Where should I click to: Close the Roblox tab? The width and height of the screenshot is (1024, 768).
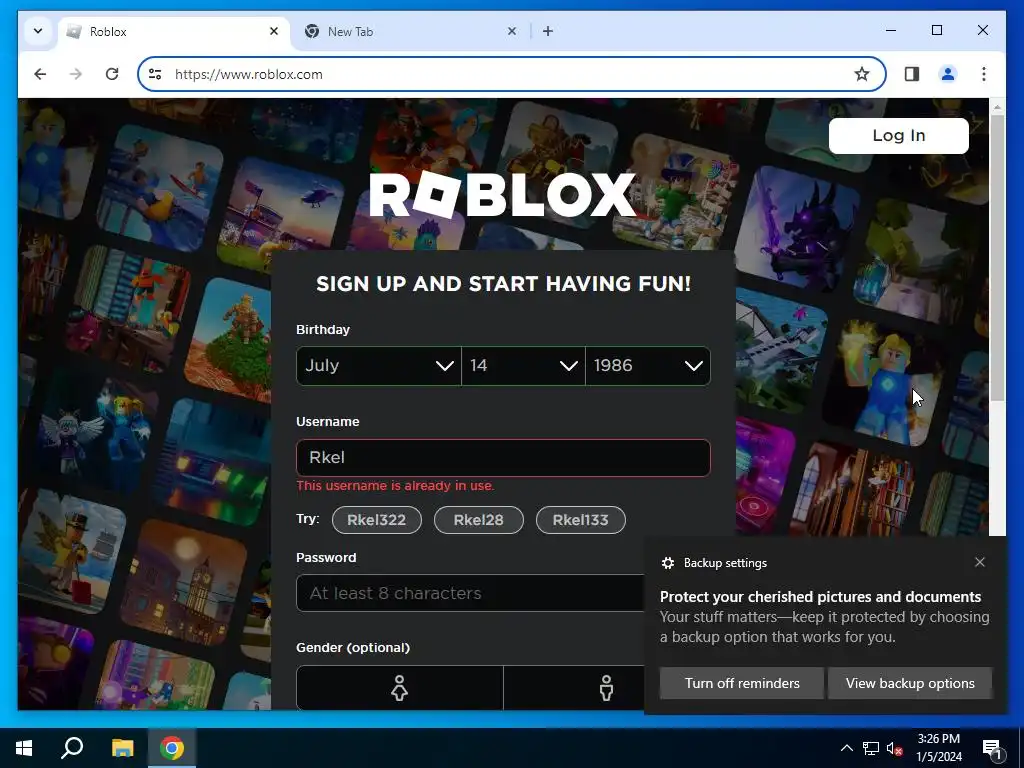pos(274,31)
